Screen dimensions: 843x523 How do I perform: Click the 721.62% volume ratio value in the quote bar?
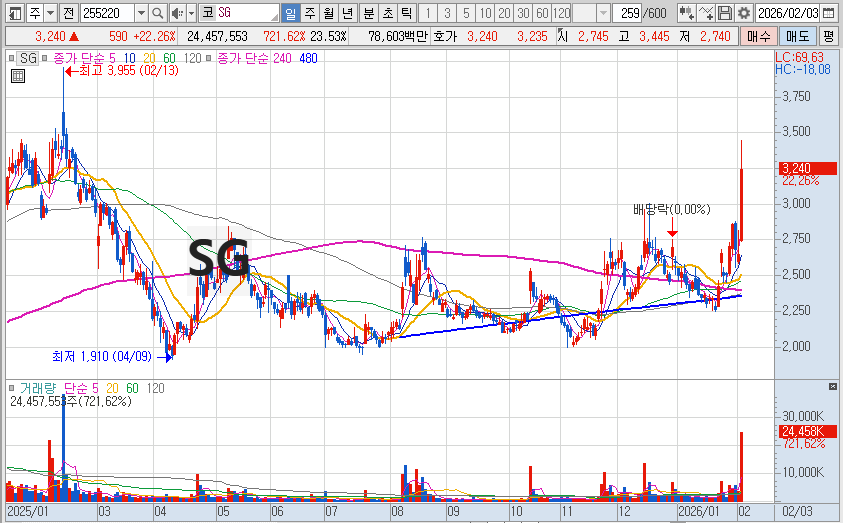point(284,37)
